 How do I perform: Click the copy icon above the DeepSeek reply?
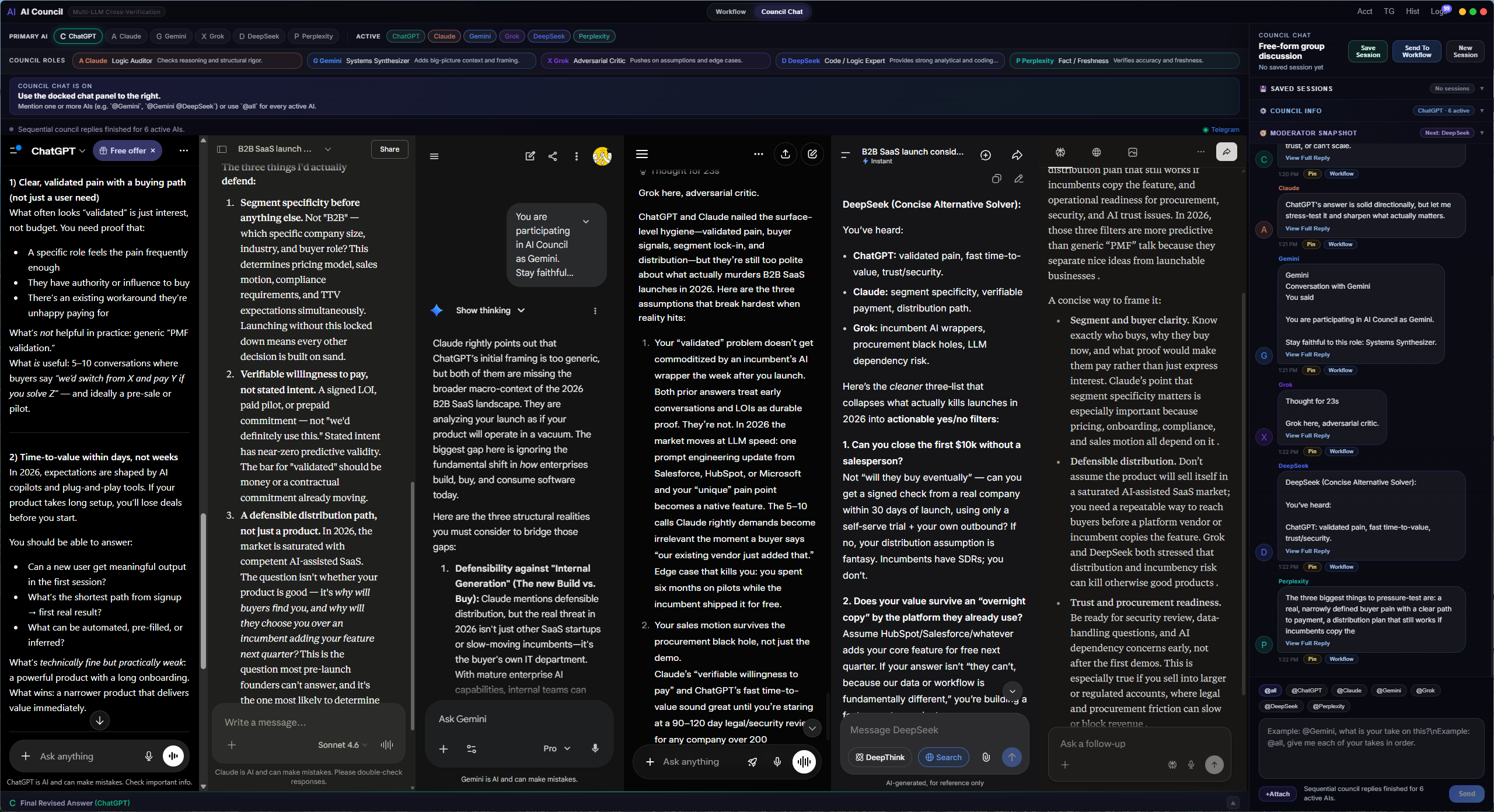[997, 179]
